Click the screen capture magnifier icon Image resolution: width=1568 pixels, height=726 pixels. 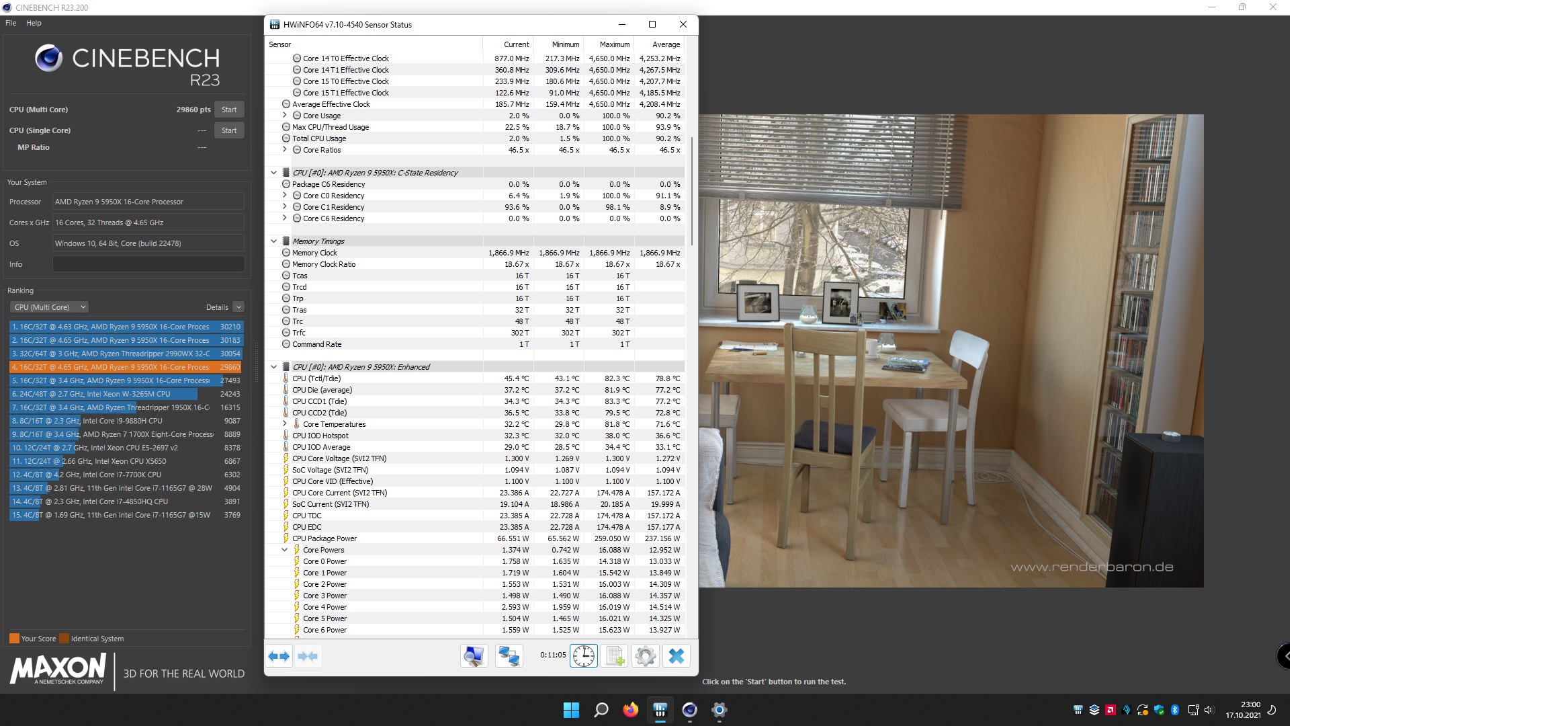[474, 655]
